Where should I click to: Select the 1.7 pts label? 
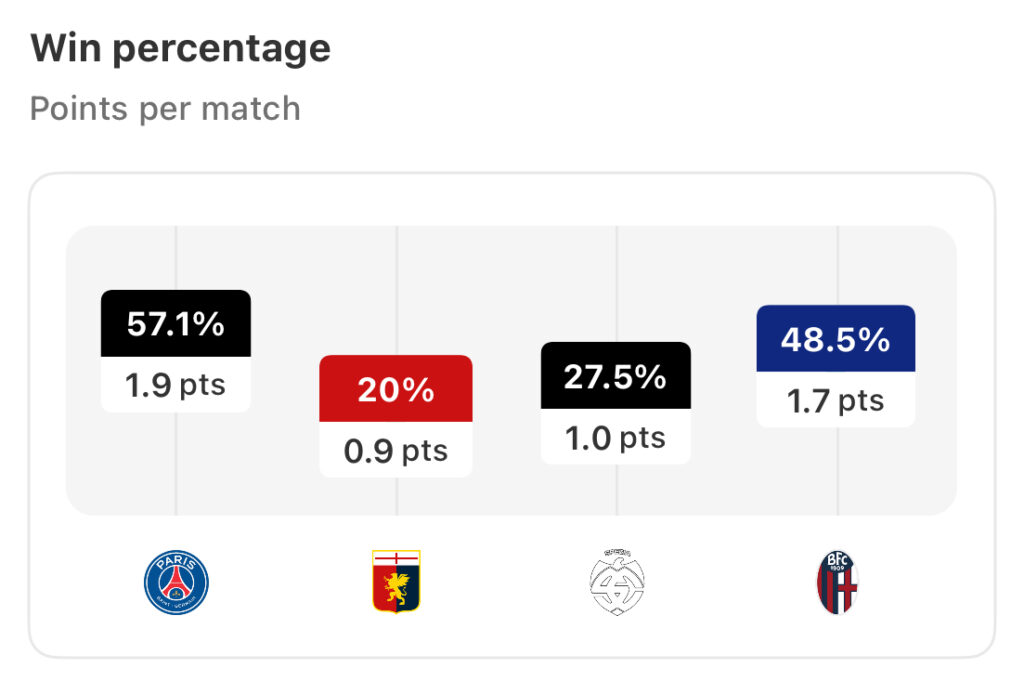coord(836,400)
